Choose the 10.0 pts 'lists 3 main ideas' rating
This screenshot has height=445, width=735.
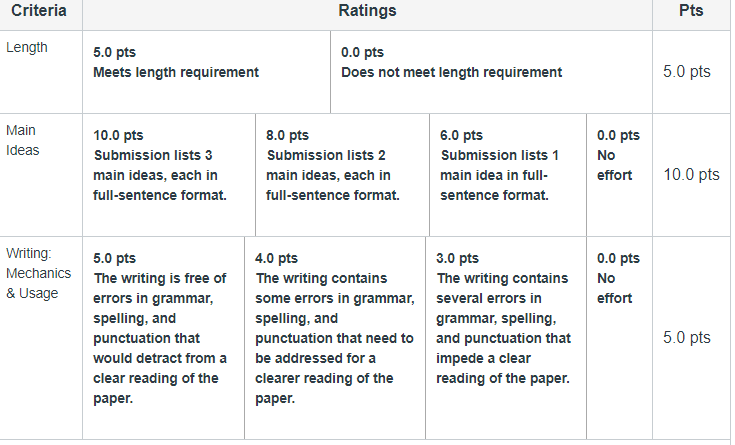point(169,175)
